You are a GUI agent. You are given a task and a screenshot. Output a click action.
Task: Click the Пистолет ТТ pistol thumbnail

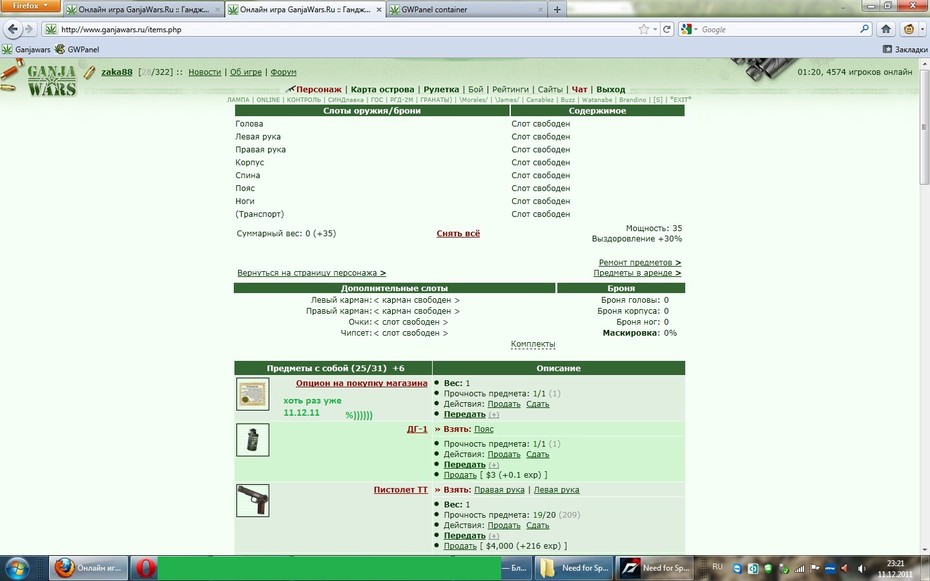[253, 500]
